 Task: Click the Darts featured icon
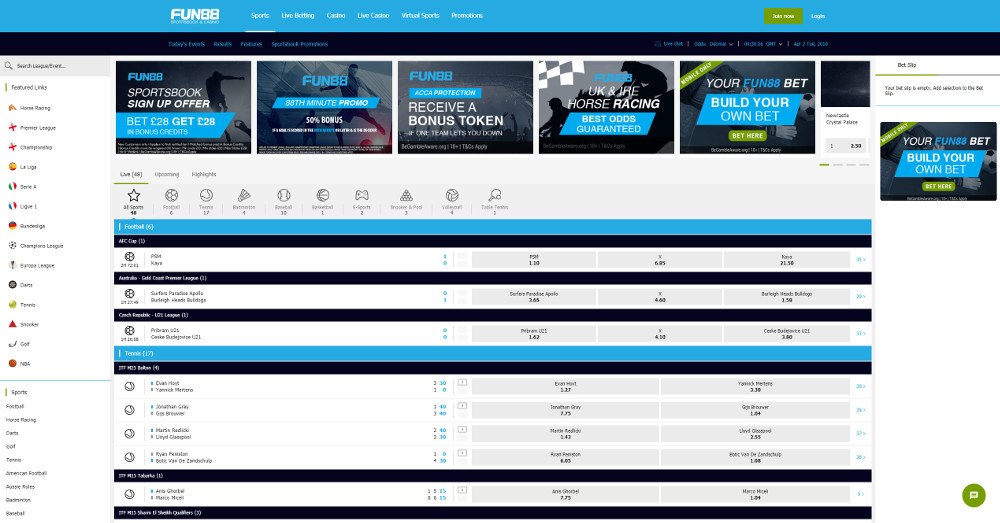click(x=12, y=284)
